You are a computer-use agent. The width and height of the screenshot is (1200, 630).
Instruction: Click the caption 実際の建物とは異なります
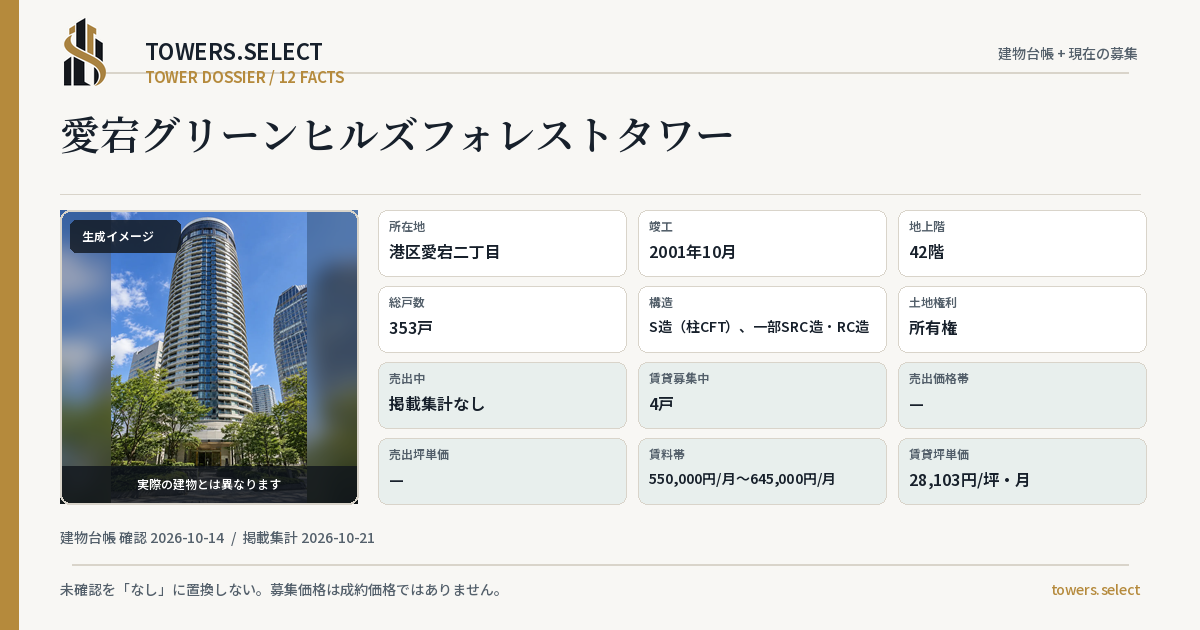point(209,484)
